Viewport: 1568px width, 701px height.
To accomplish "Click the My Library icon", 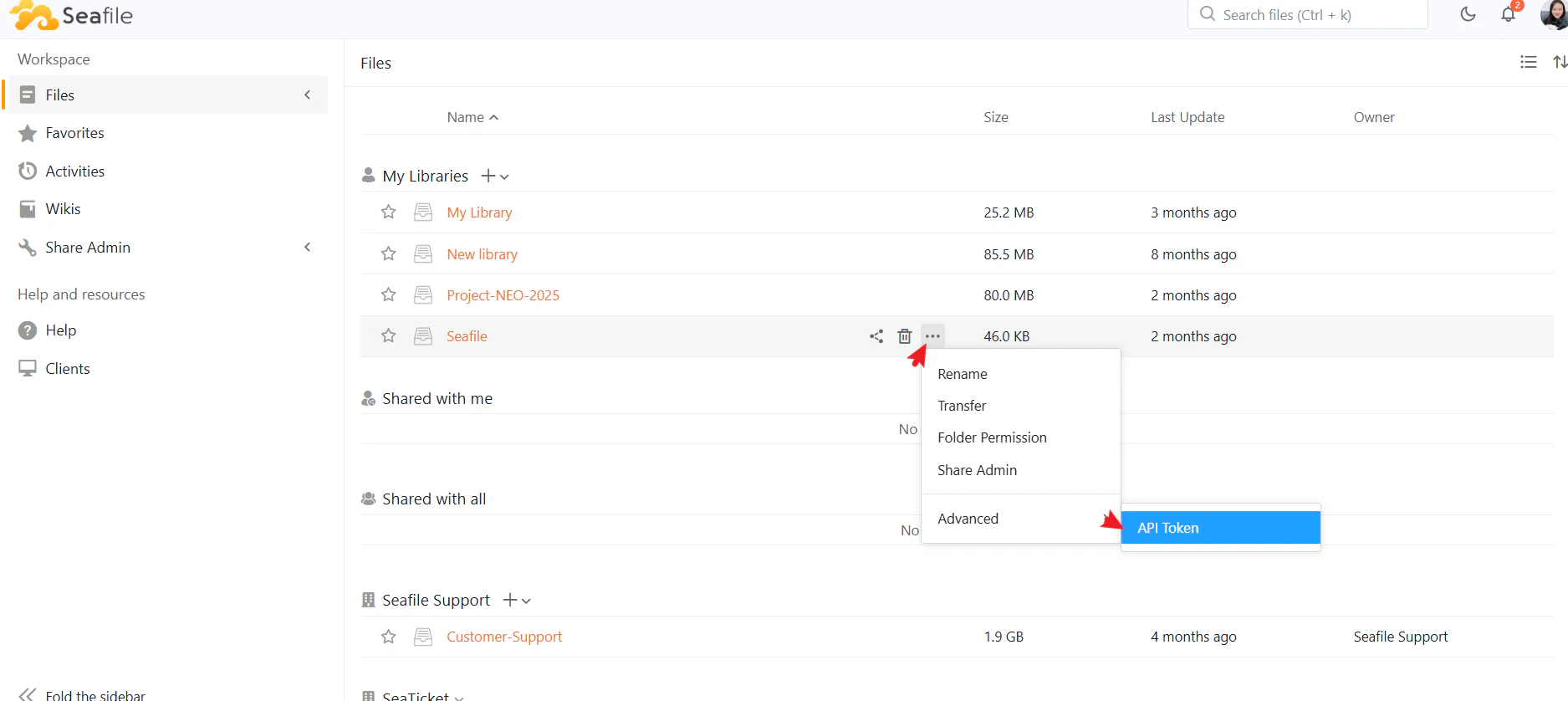I will point(423,212).
